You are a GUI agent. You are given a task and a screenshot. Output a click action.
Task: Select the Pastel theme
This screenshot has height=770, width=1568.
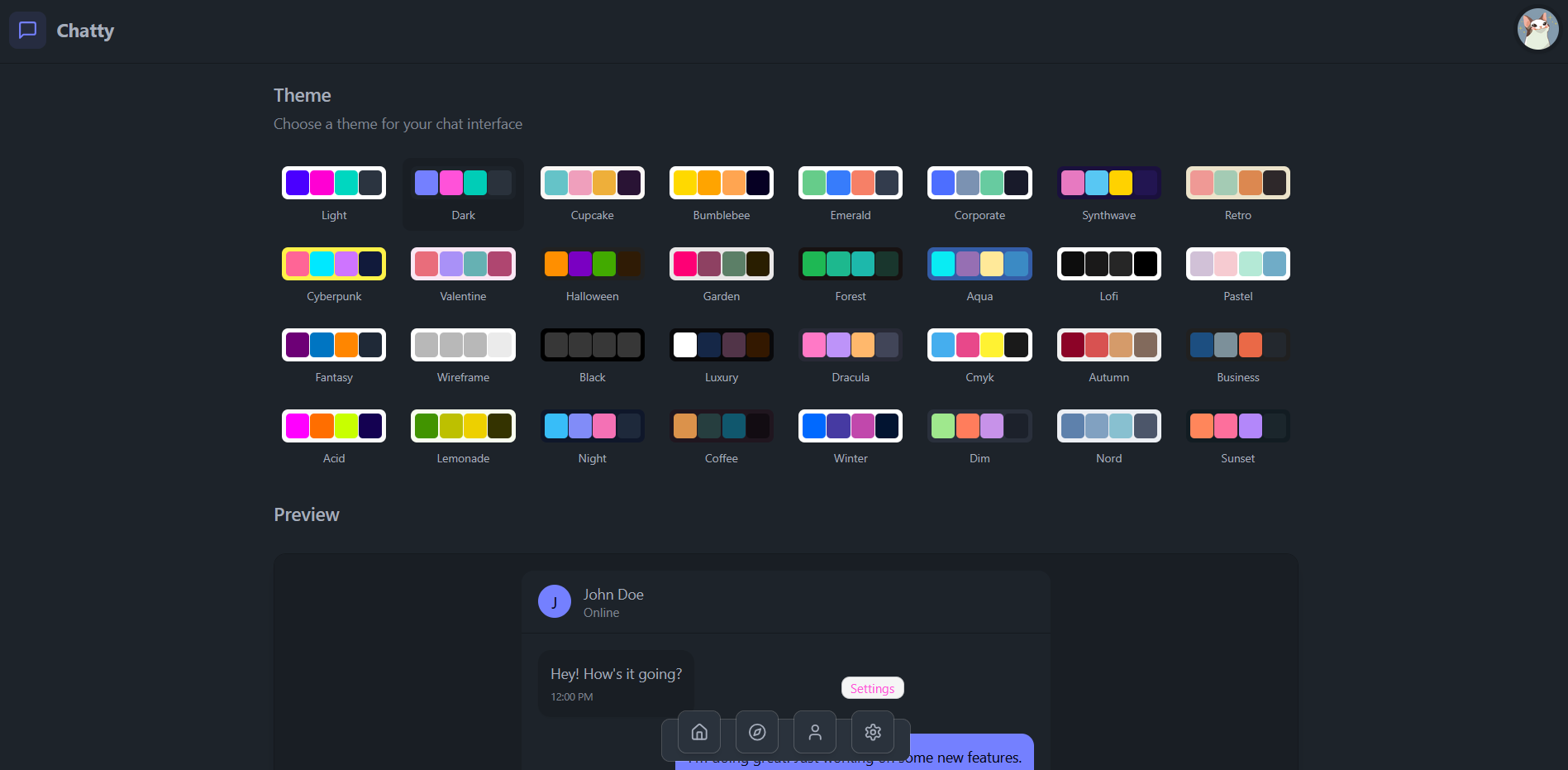click(1238, 275)
